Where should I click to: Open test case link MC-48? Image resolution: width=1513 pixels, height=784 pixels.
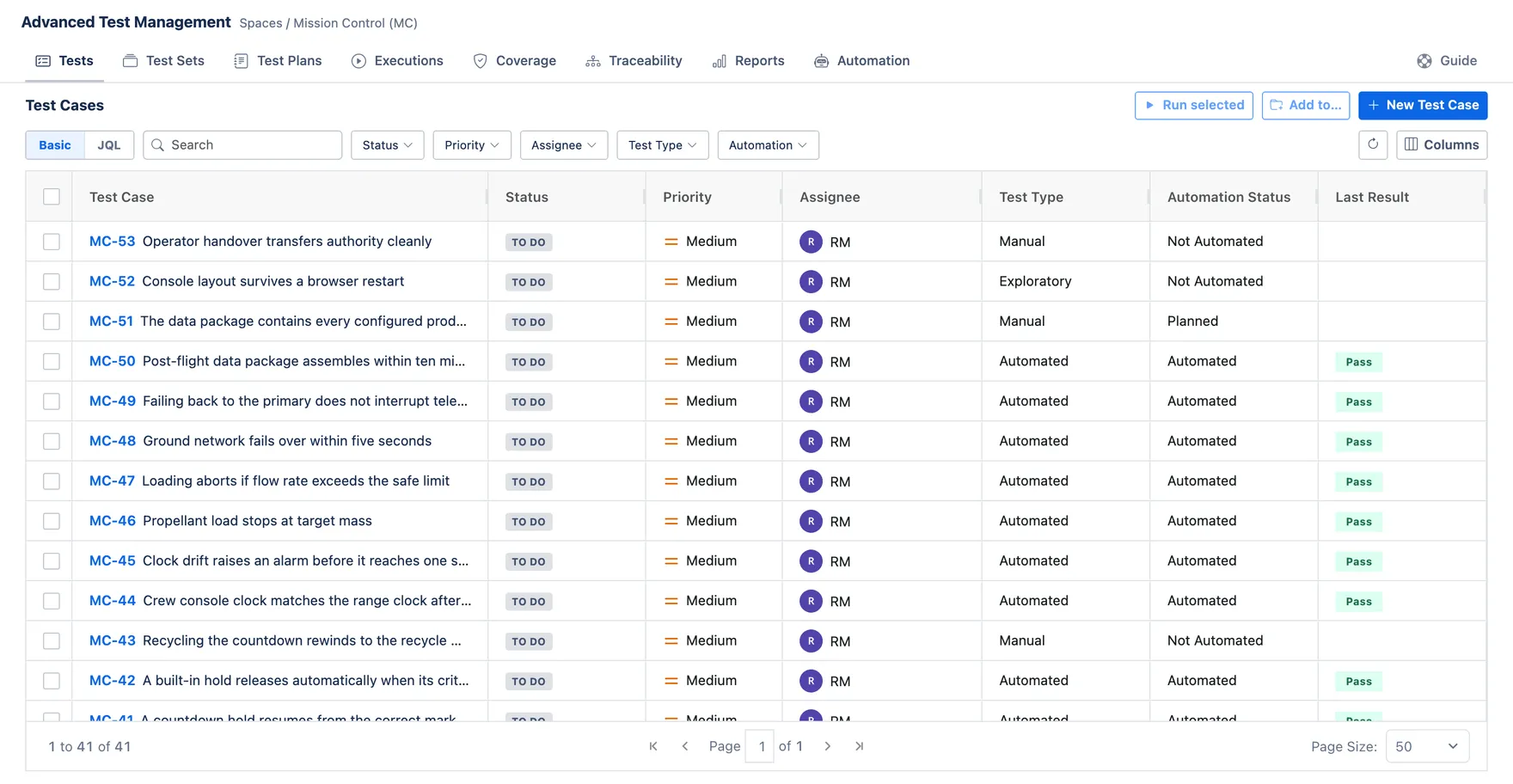coord(113,441)
